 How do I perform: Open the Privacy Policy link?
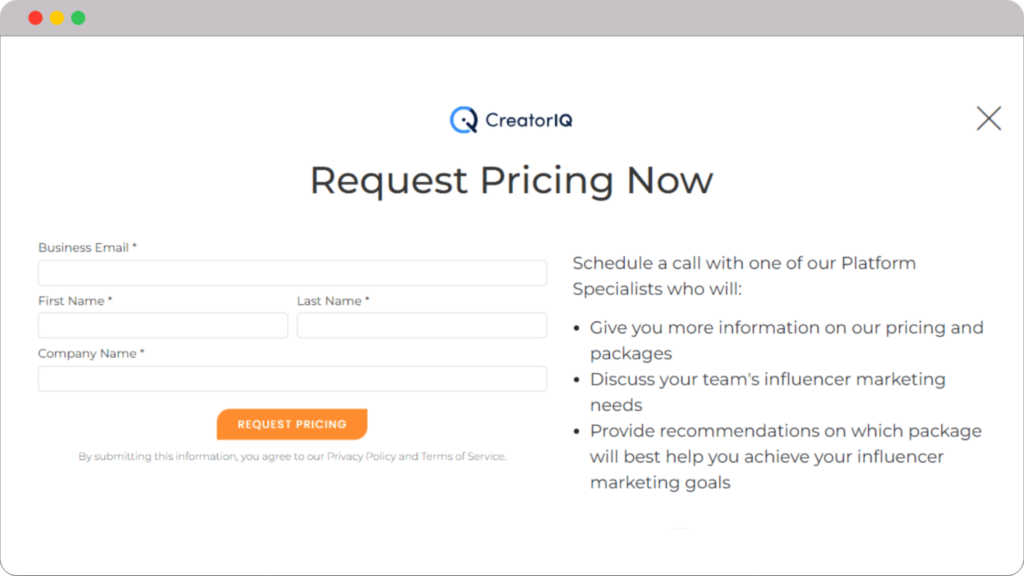pos(361,457)
